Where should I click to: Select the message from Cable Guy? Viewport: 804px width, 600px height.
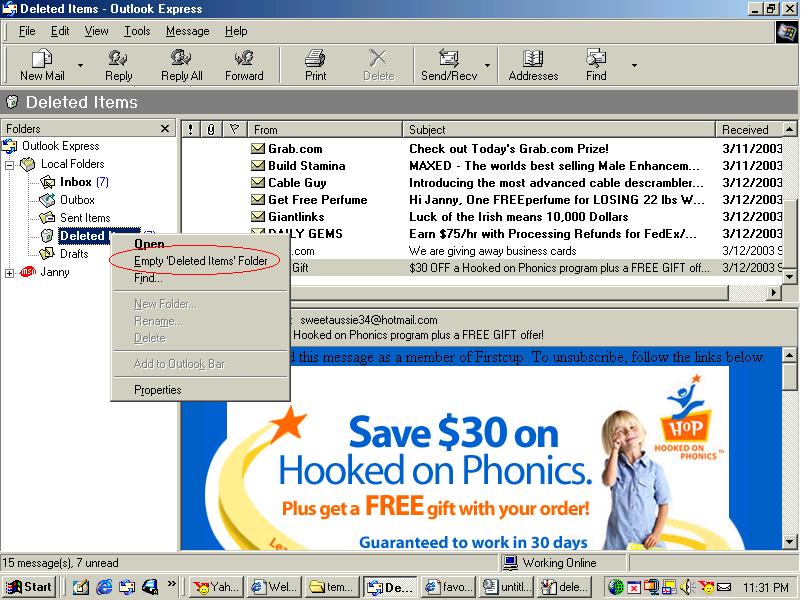click(x=482, y=183)
